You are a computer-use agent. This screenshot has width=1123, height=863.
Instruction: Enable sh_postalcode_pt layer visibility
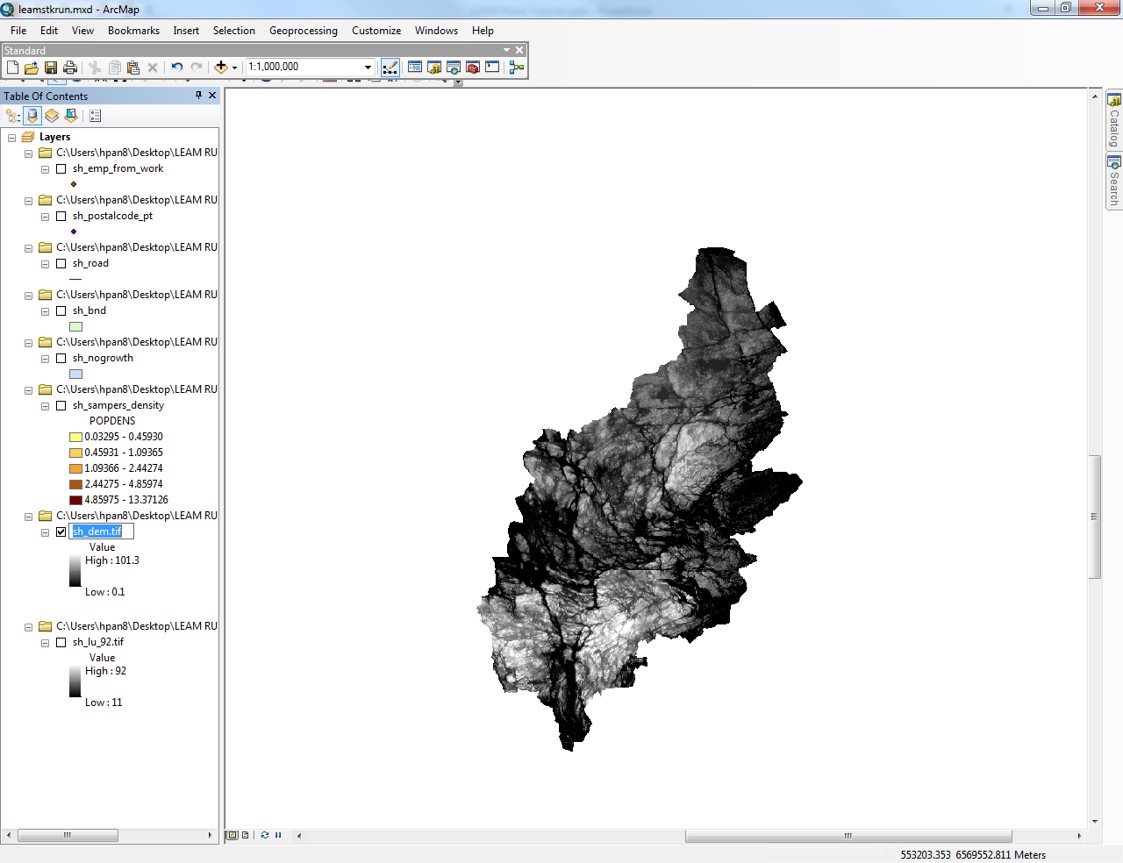[x=61, y=216]
